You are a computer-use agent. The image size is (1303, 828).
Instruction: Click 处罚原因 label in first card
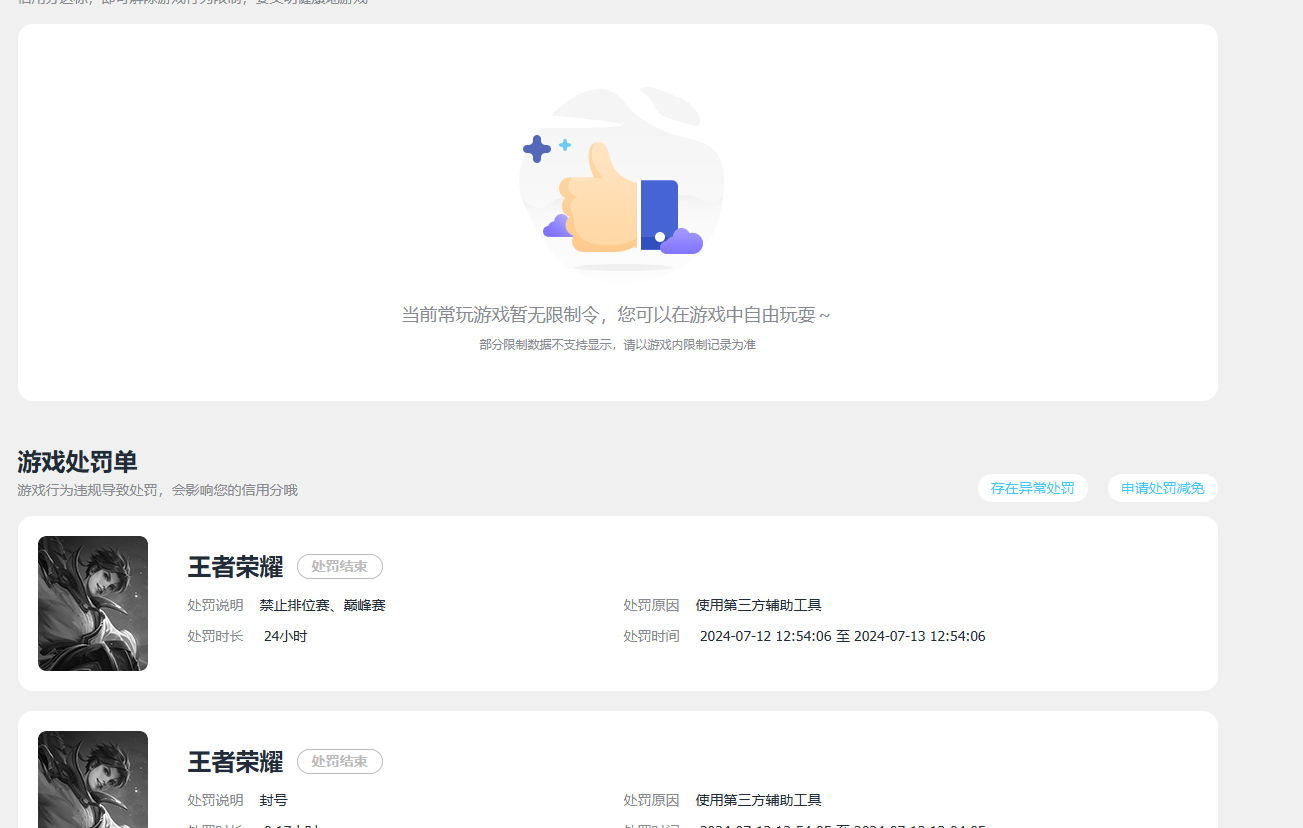651,605
